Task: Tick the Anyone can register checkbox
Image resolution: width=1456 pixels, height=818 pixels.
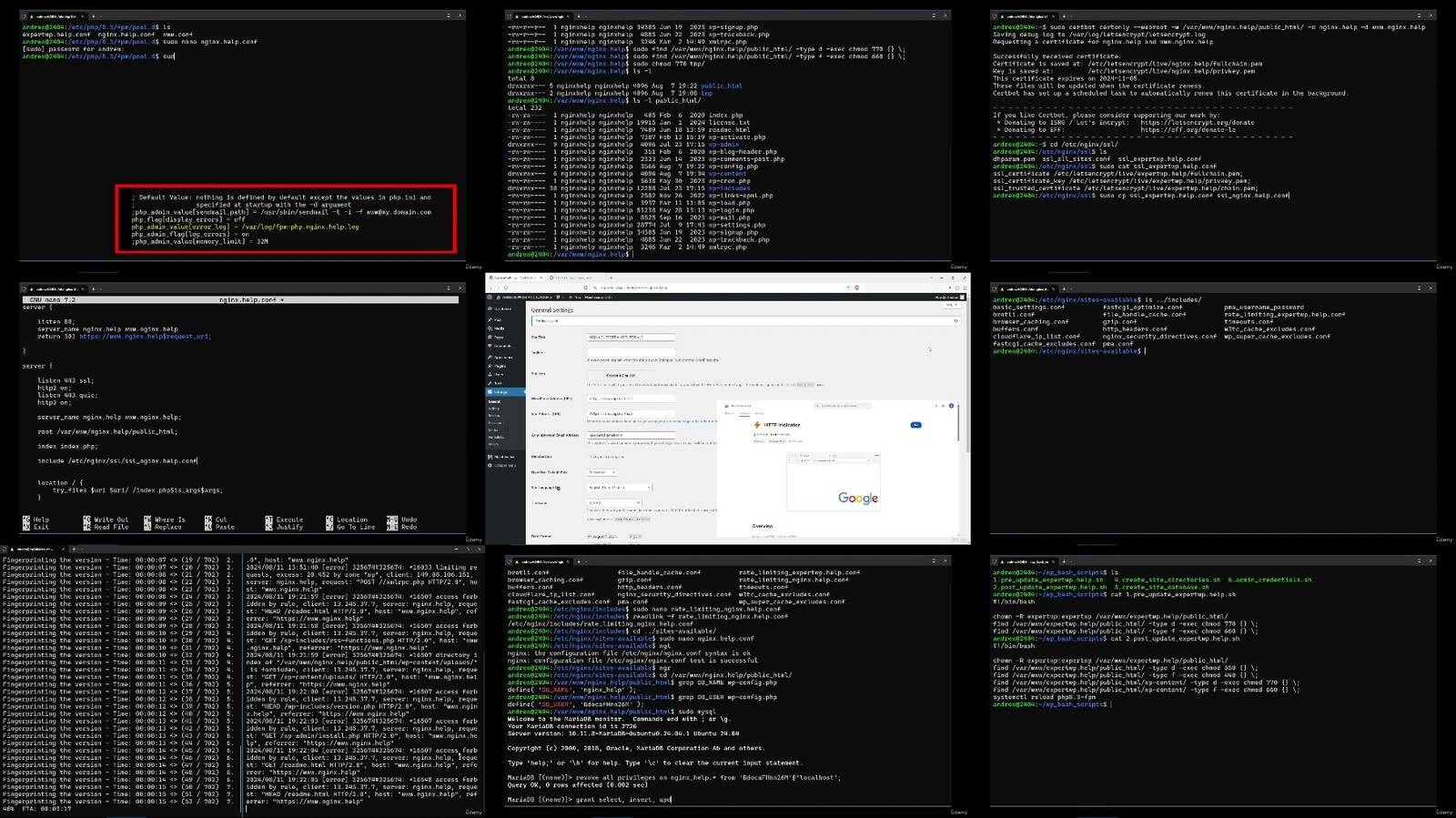Action: tap(589, 457)
